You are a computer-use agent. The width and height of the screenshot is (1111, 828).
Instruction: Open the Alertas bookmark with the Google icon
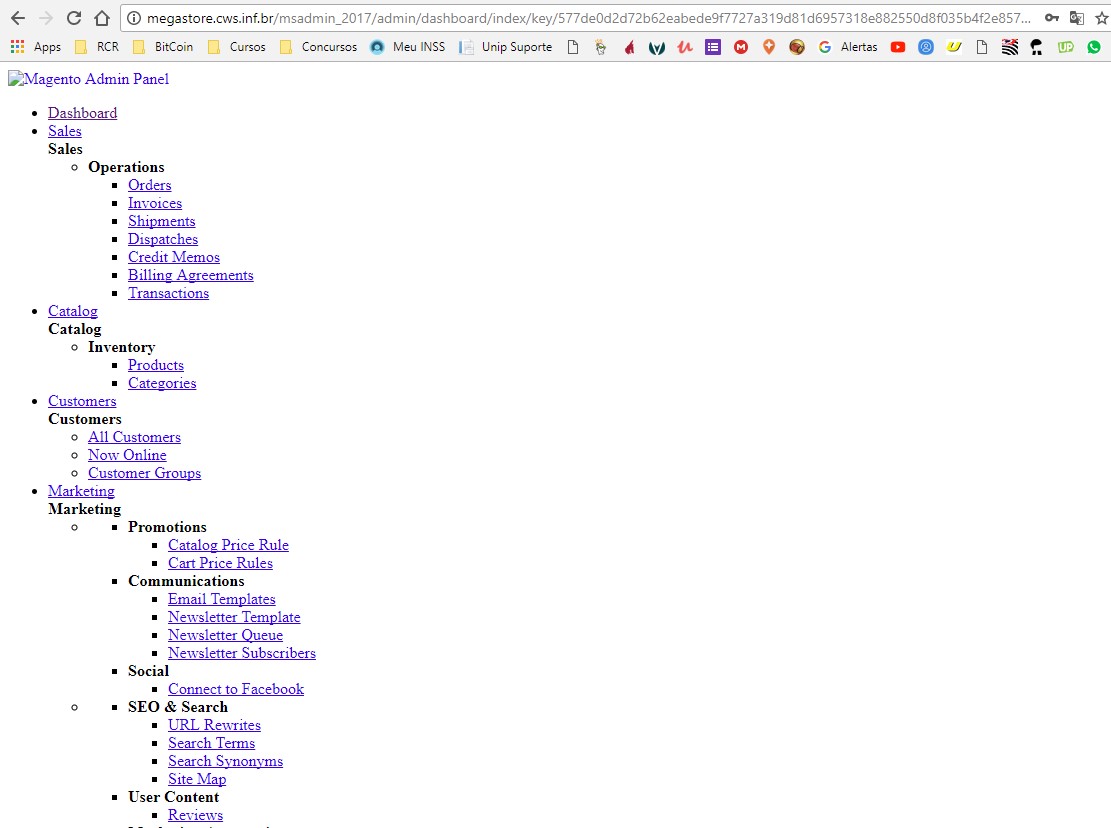845,46
